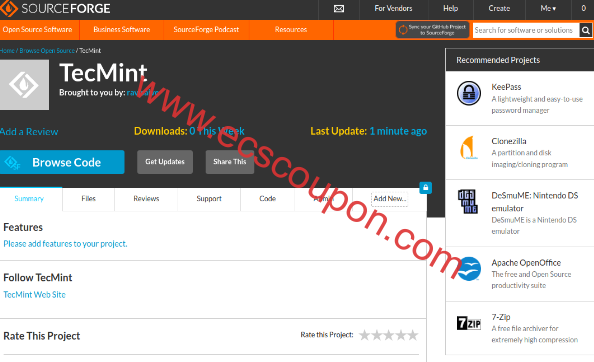Click the KeePass padlock icon

pos(469,93)
